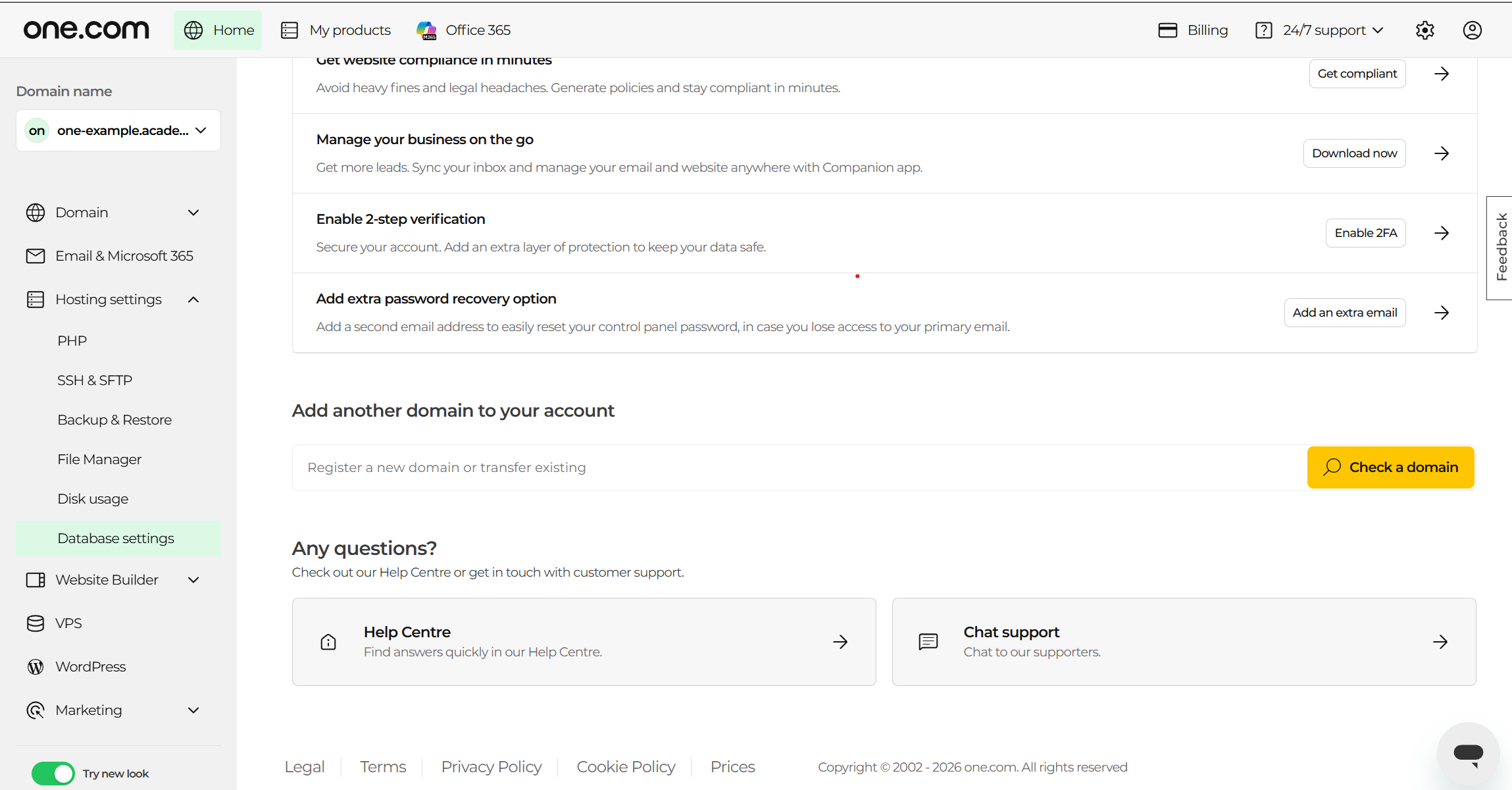Toggle the Try new look switch
1512x790 pixels.
(53, 774)
